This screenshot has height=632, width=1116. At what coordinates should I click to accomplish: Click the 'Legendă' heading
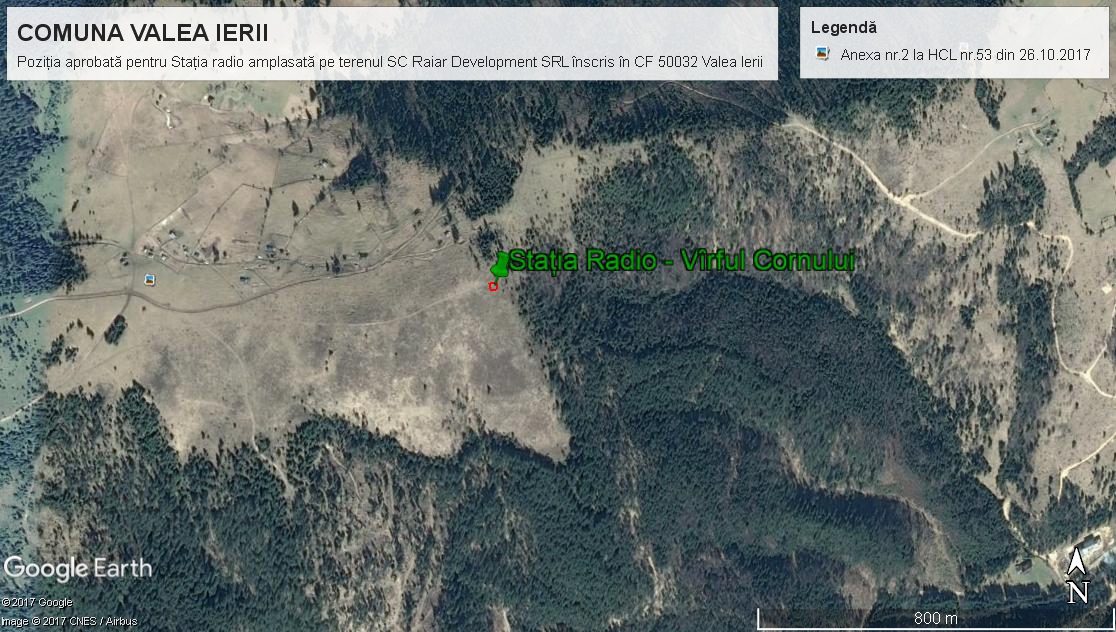tap(843, 28)
